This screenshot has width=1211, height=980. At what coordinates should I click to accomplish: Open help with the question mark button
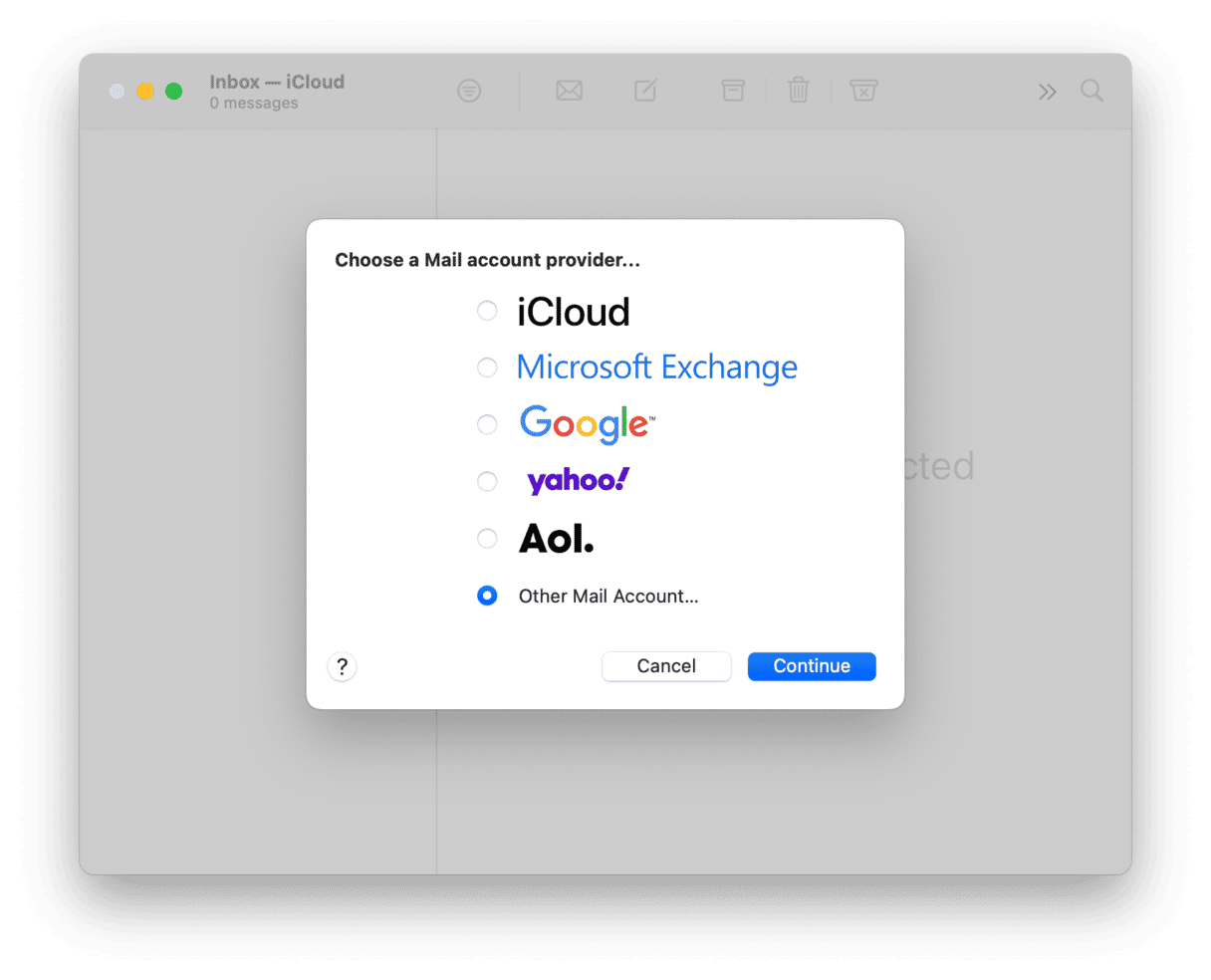click(x=342, y=666)
